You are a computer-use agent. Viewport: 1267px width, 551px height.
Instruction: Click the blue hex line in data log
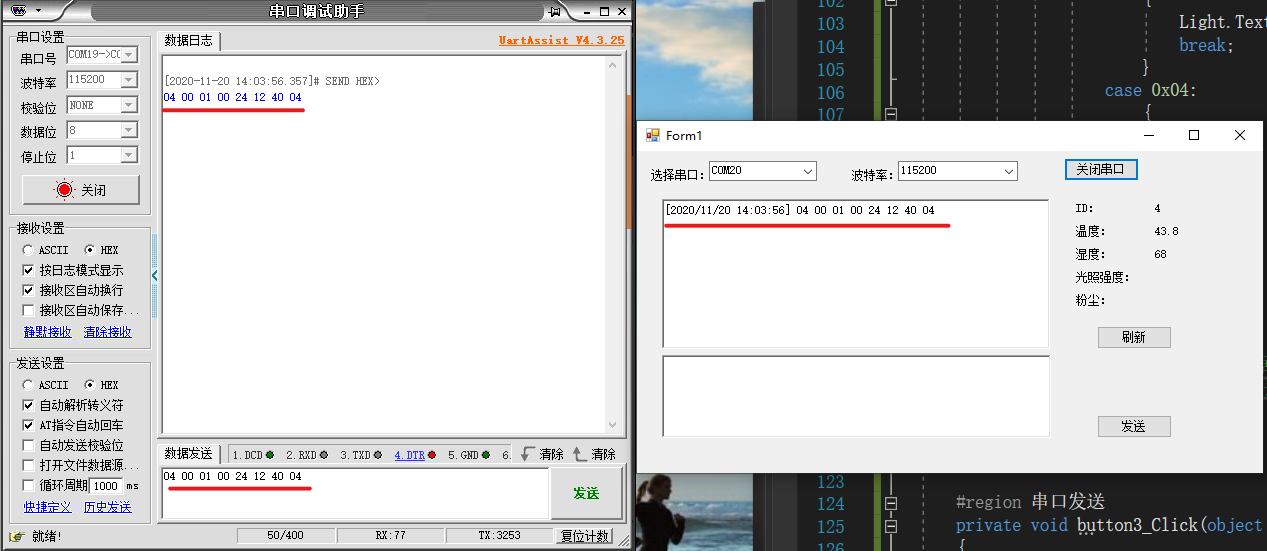coord(232,98)
